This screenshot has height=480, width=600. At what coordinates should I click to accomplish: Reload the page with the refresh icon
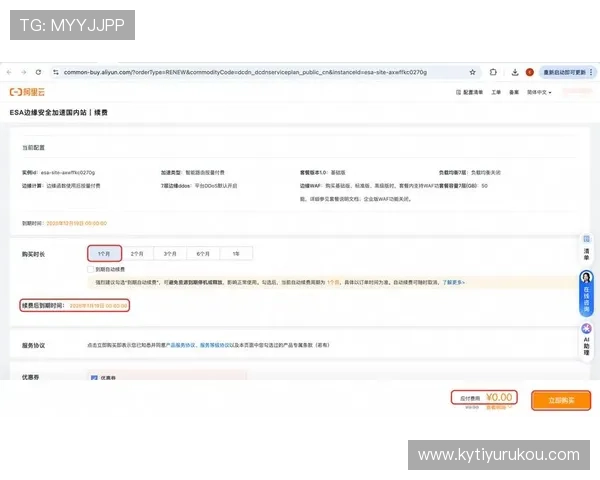click(39, 73)
